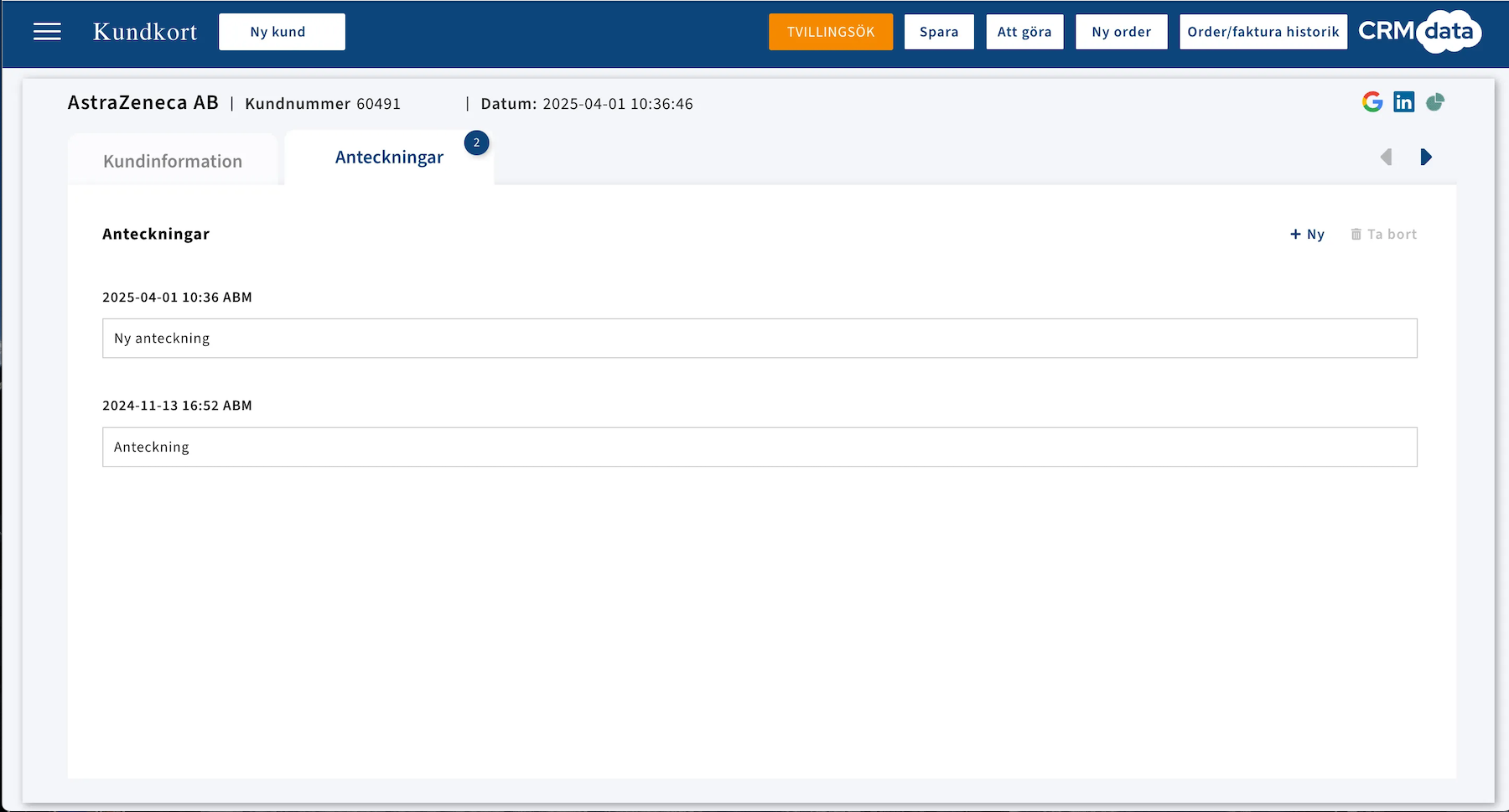Click the Anteckningar count badge
Image resolution: width=1509 pixels, height=812 pixels.
pos(477,142)
